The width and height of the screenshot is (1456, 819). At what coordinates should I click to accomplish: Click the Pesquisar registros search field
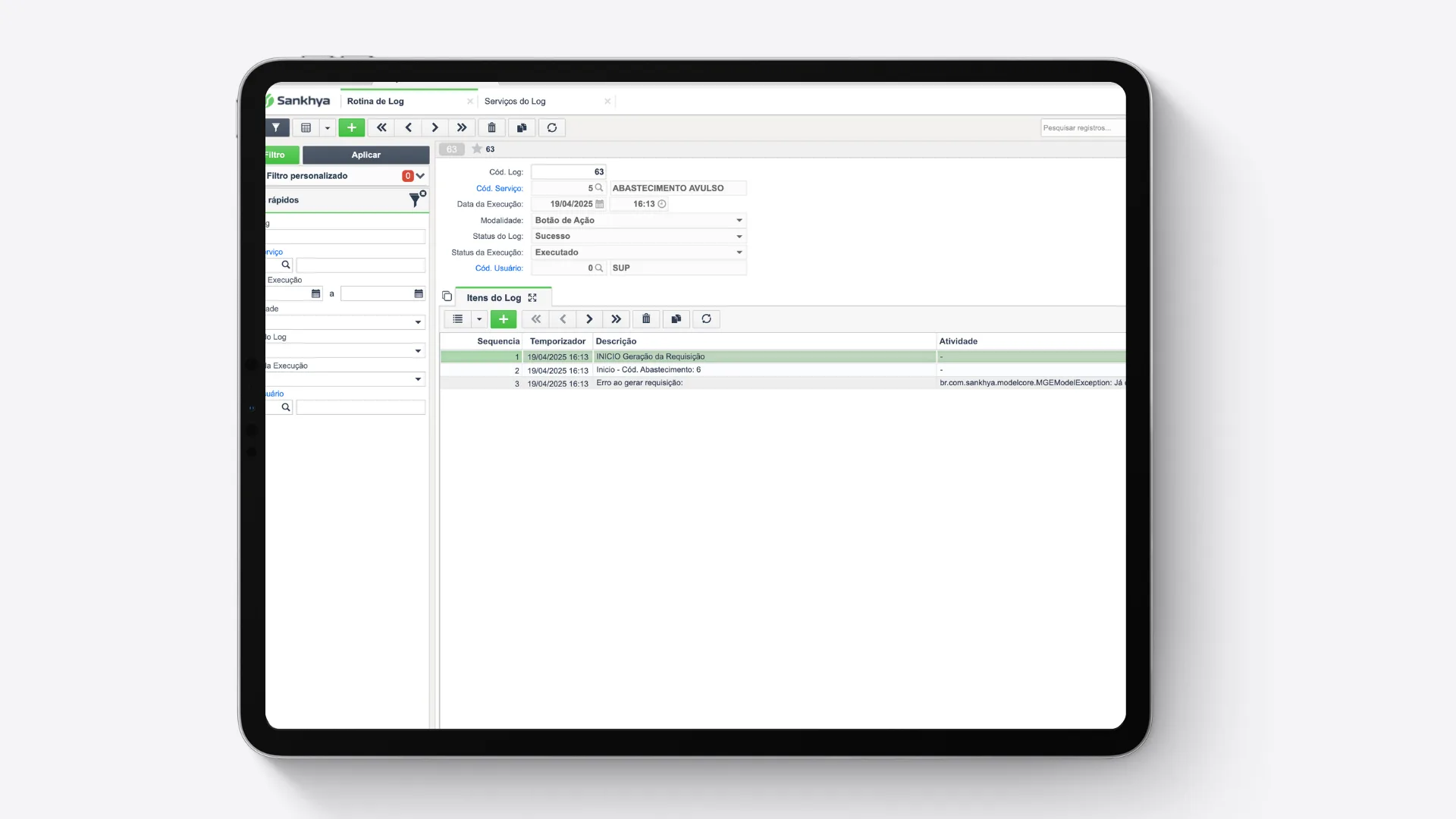coord(1083,127)
